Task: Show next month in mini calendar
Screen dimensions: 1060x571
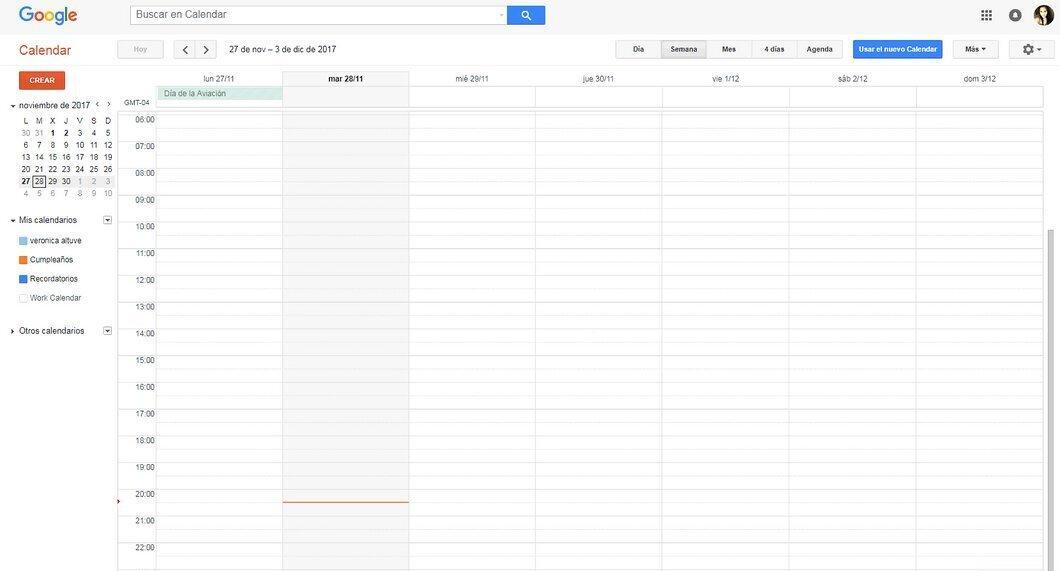Action: 108,105
